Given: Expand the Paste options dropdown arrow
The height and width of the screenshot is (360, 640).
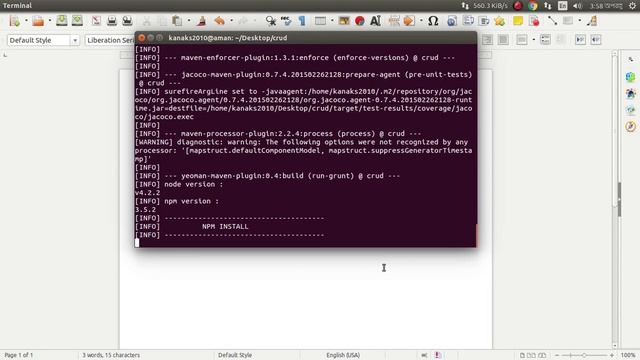Looking at the screenshot, I should pos(189,21).
